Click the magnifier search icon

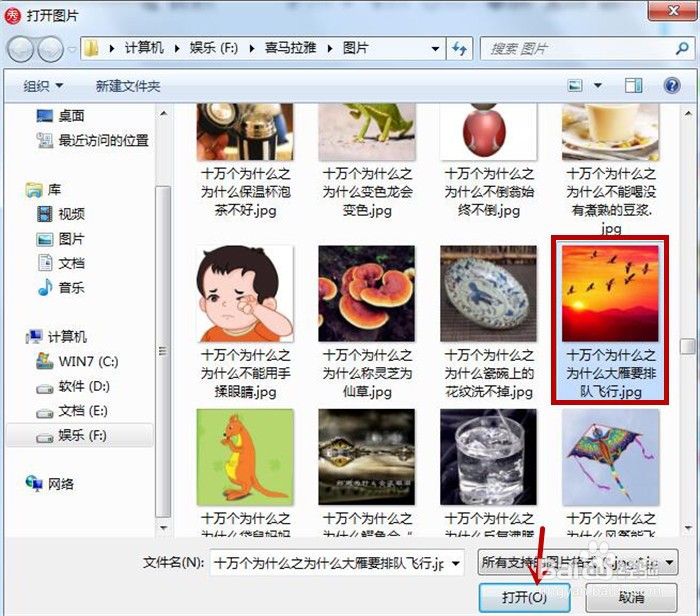[x=682, y=48]
